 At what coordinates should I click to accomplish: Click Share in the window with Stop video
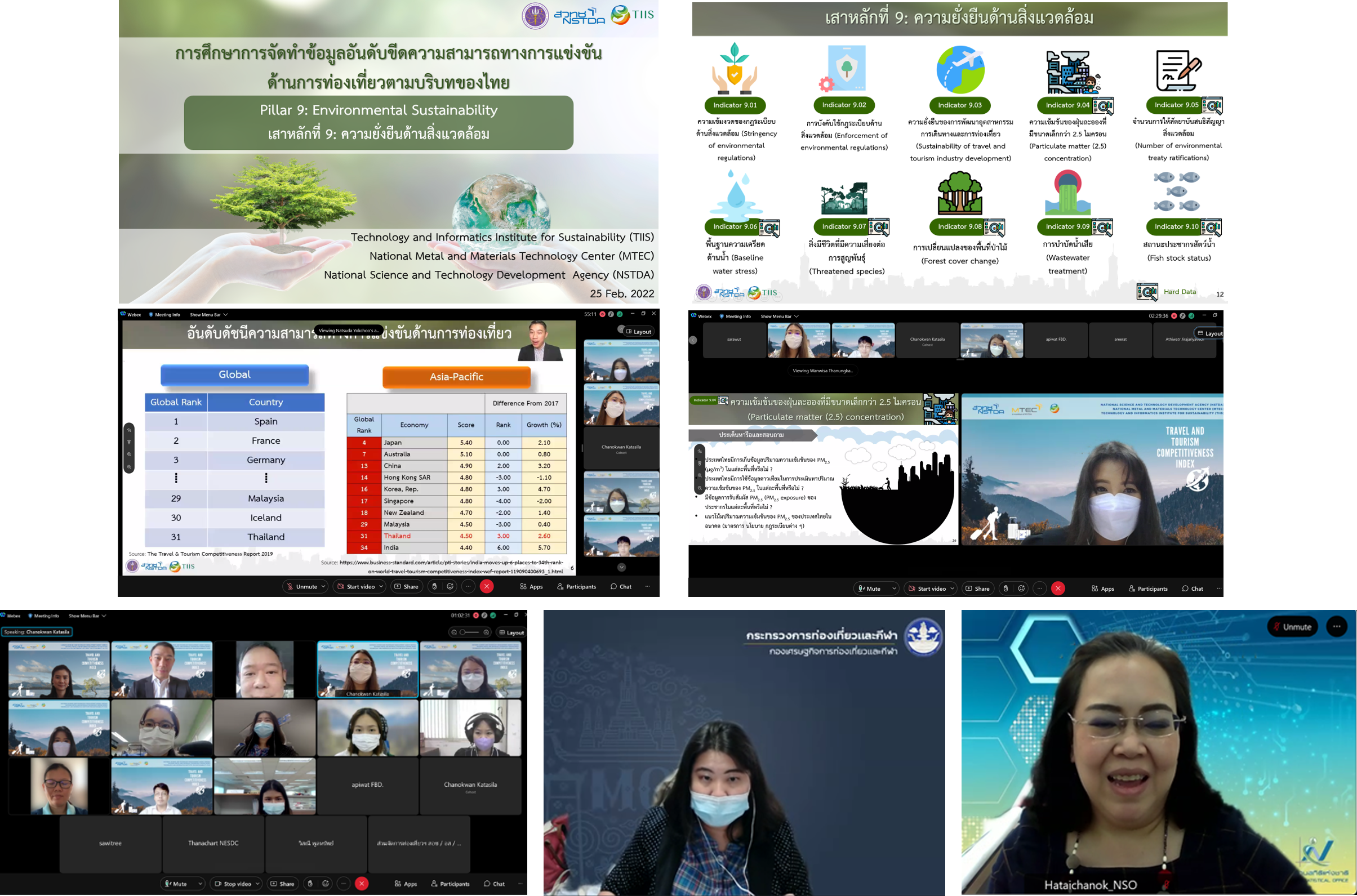click(x=282, y=884)
